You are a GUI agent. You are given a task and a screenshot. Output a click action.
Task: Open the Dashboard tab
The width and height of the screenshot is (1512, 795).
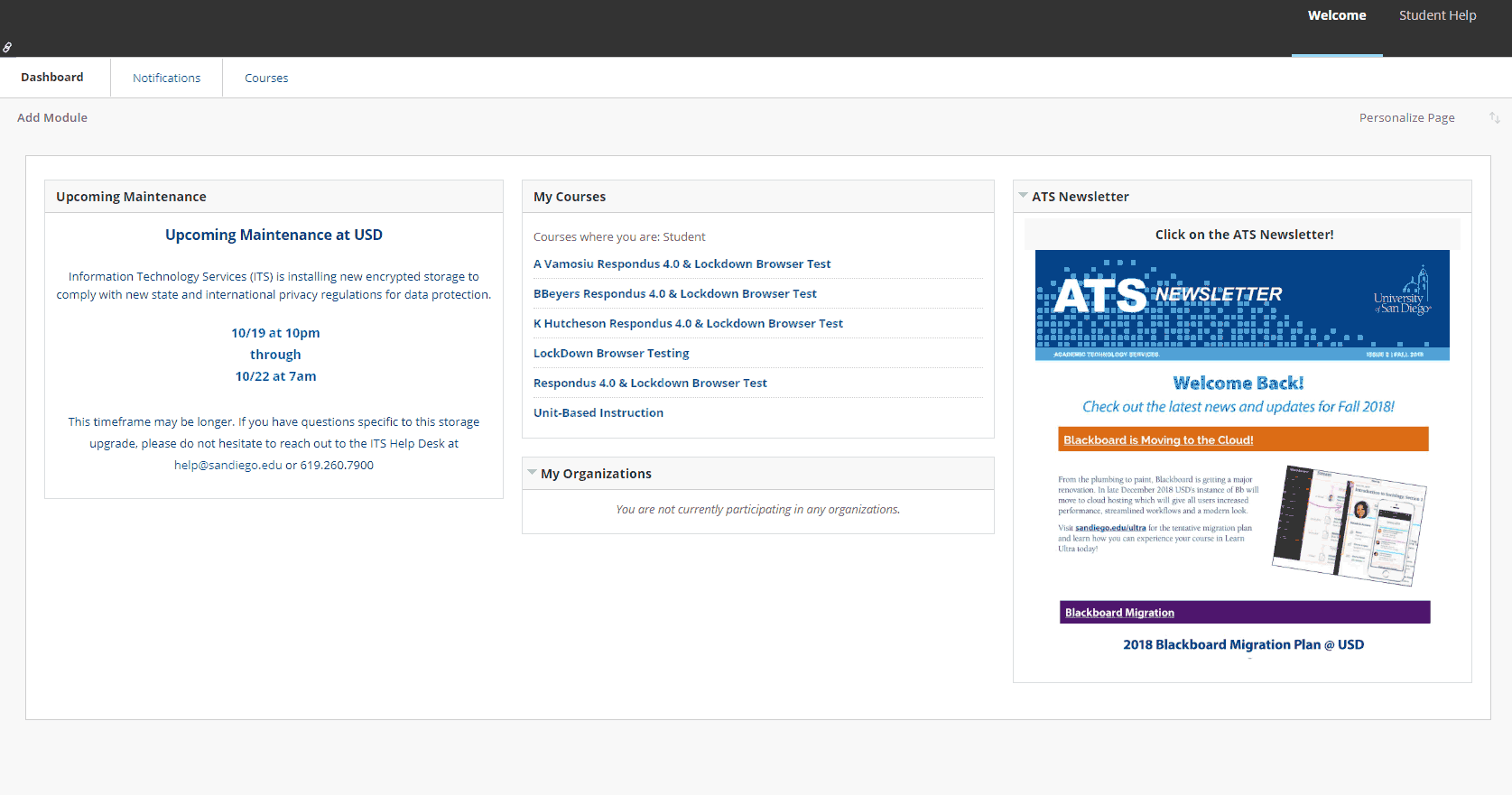52,78
